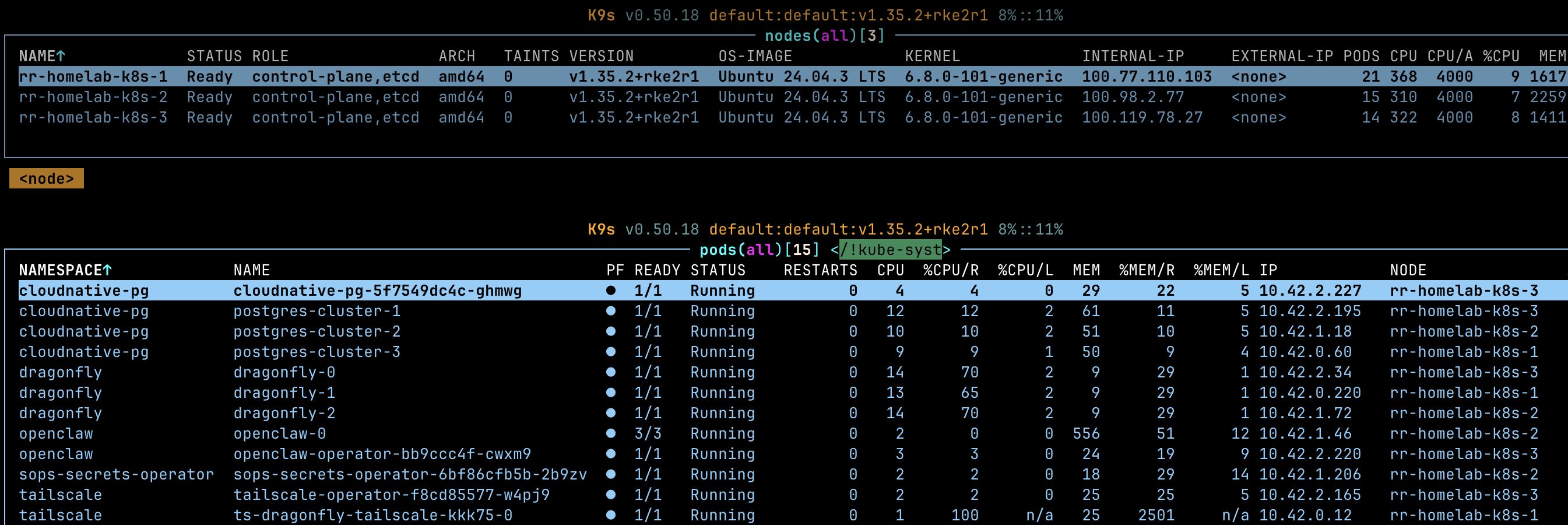This screenshot has width=1568, height=525.
Task: Click port-forward dot for postgres-cluster-1
Action: pos(610,311)
